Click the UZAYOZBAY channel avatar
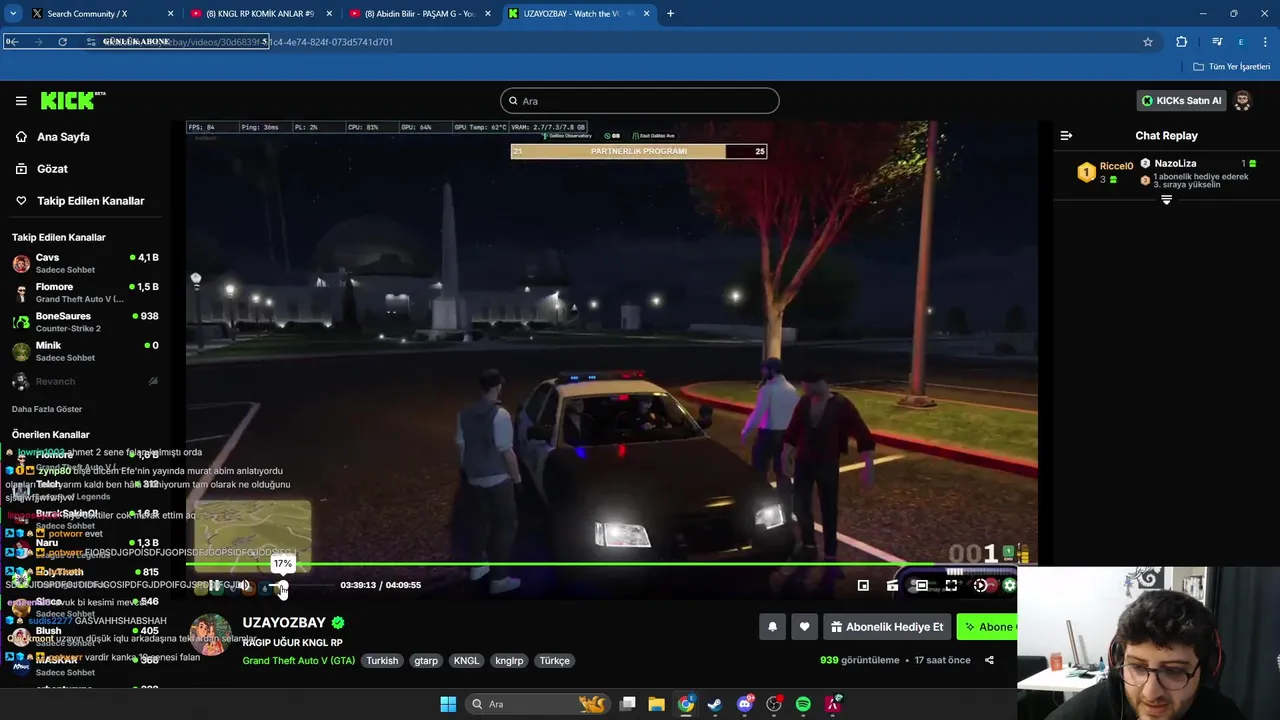 tap(210, 635)
